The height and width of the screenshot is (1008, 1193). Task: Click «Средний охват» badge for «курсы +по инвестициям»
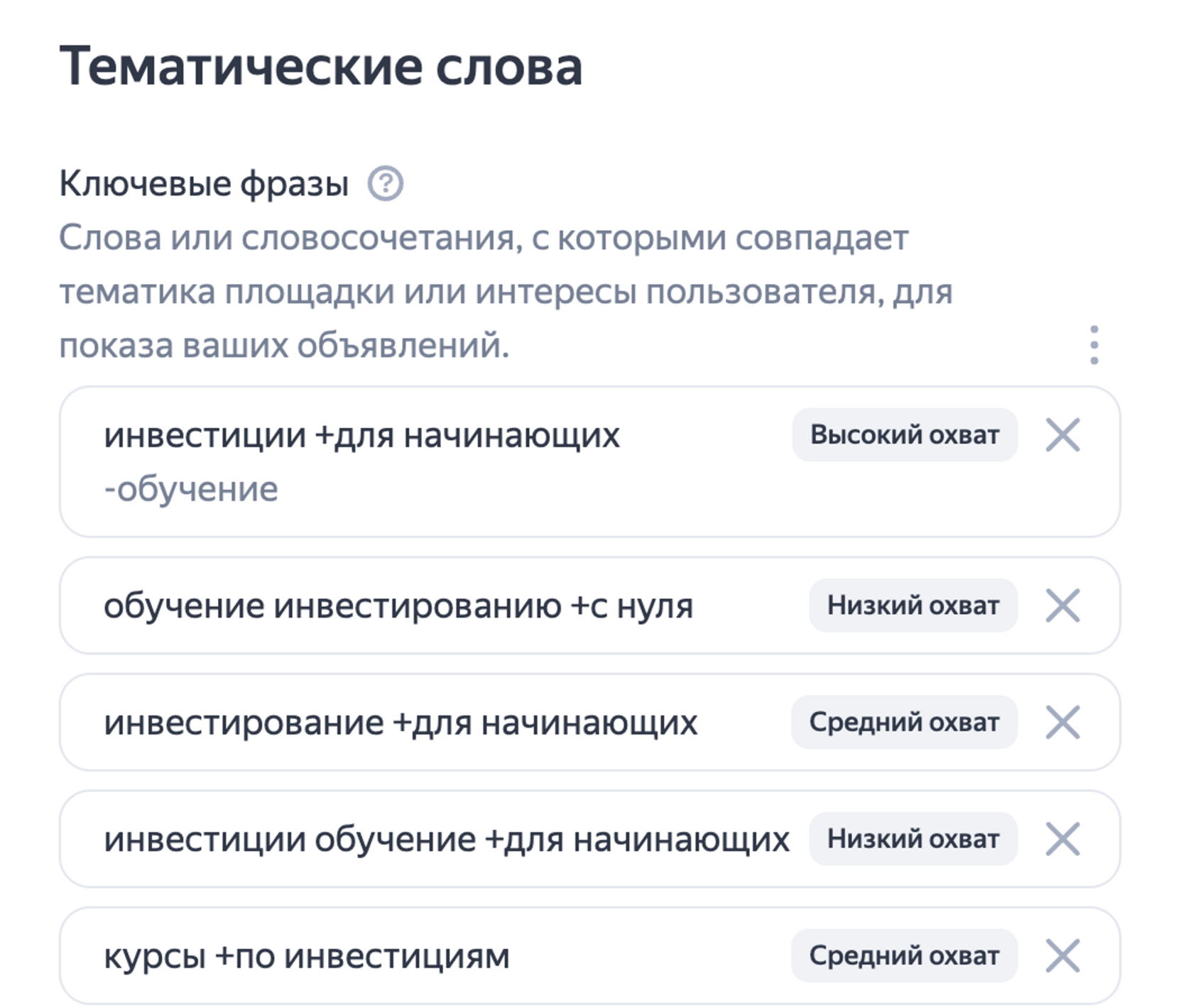(904, 955)
